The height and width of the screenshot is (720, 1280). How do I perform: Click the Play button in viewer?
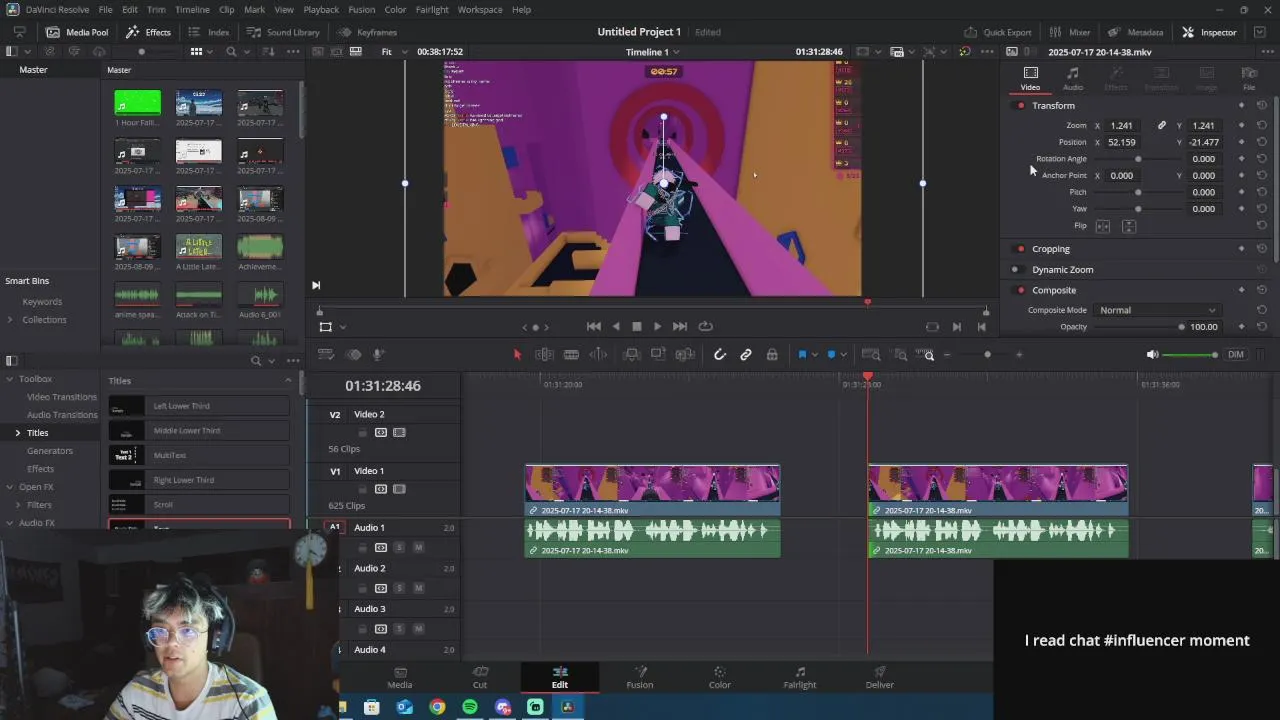point(657,327)
